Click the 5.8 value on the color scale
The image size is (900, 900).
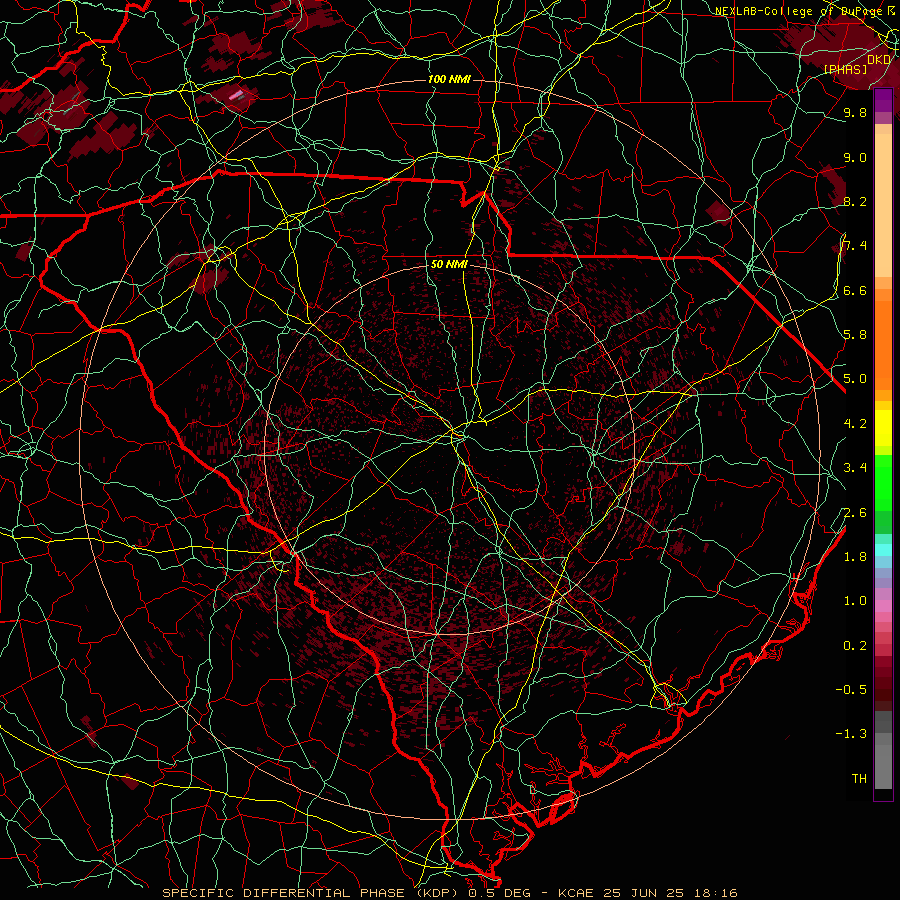855,335
